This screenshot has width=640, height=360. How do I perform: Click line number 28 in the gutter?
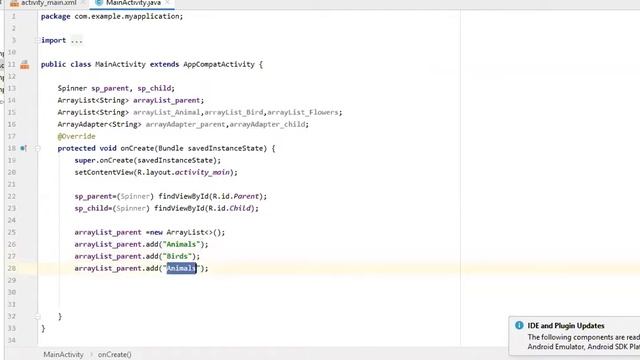[x=11, y=268]
